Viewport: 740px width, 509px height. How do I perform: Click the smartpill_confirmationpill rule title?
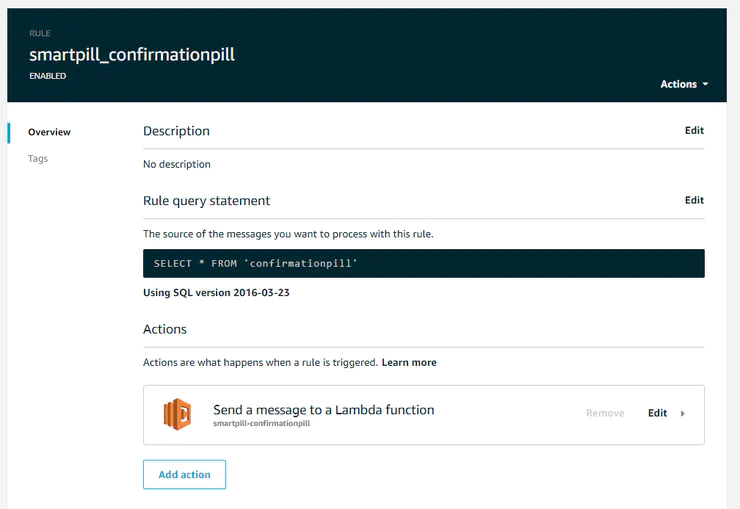coord(132,54)
